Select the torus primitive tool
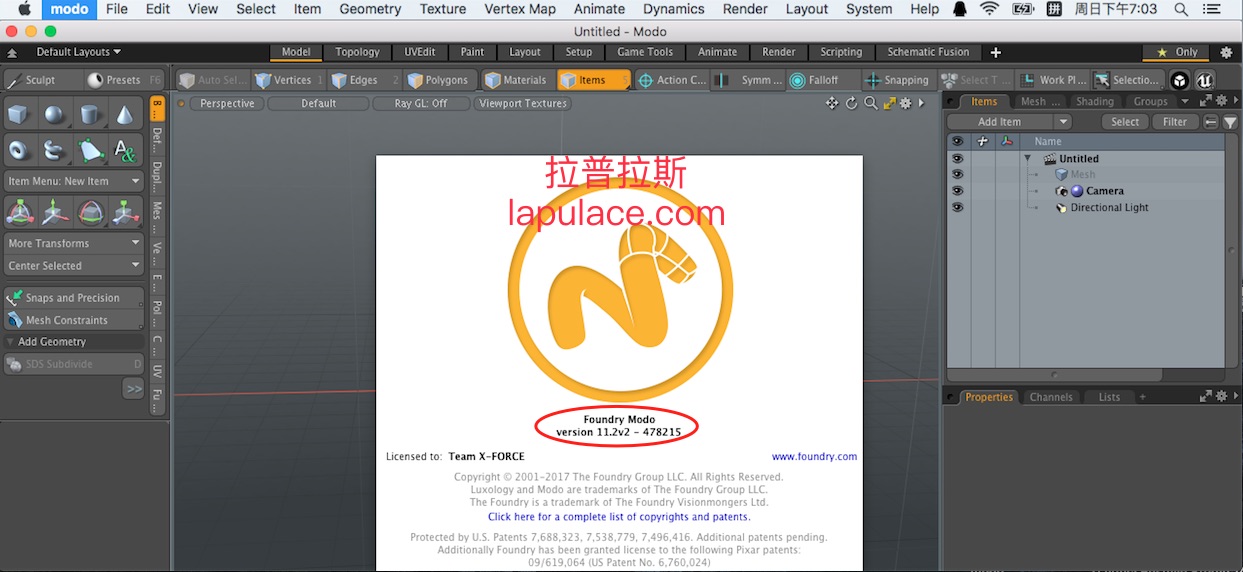Image resolution: width=1243 pixels, height=572 pixels. click(x=18, y=151)
